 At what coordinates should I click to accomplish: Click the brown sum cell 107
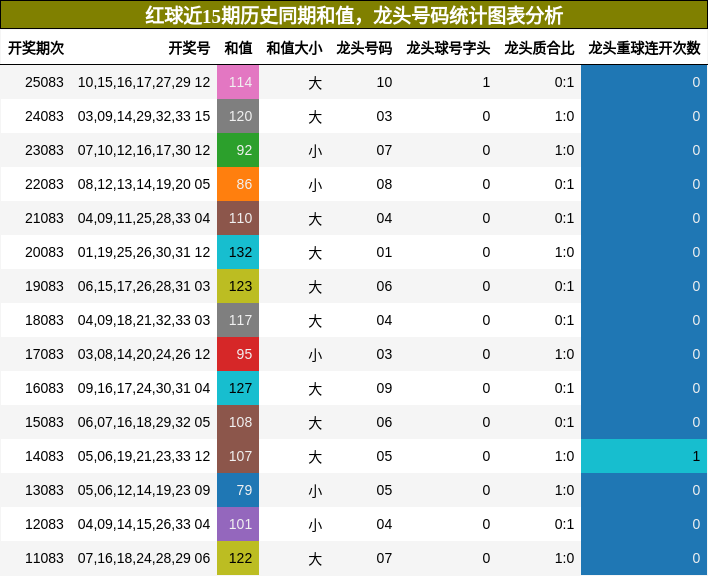[x=238, y=456]
